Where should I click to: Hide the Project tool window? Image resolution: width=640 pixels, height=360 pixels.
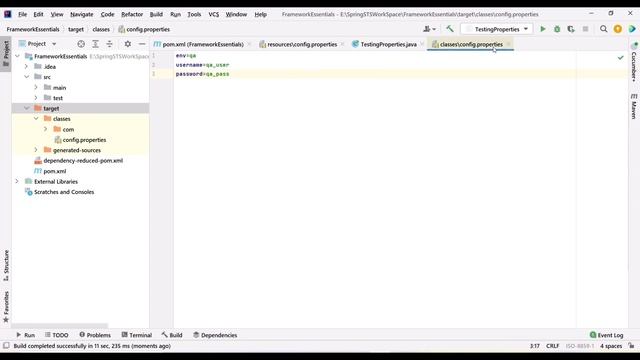142,44
